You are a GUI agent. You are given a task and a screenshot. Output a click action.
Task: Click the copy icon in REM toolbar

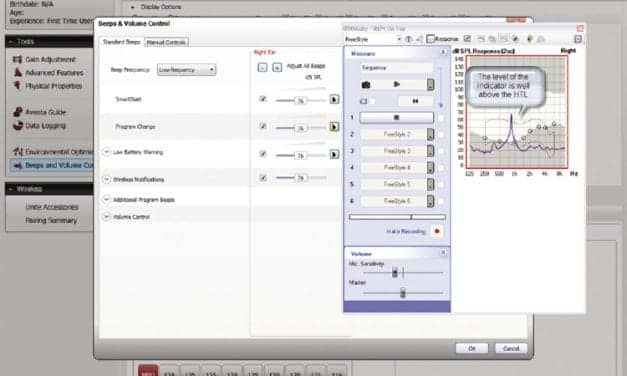pyautogui.click(x=493, y=39)
